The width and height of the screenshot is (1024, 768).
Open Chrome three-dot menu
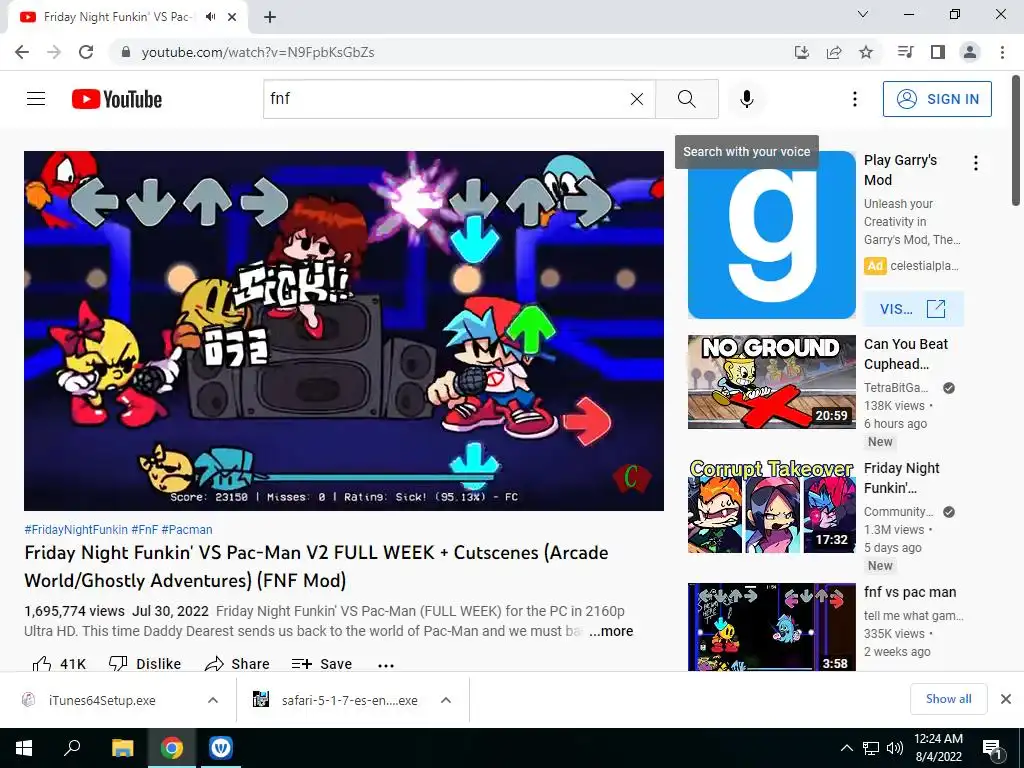pos(1002,52)
